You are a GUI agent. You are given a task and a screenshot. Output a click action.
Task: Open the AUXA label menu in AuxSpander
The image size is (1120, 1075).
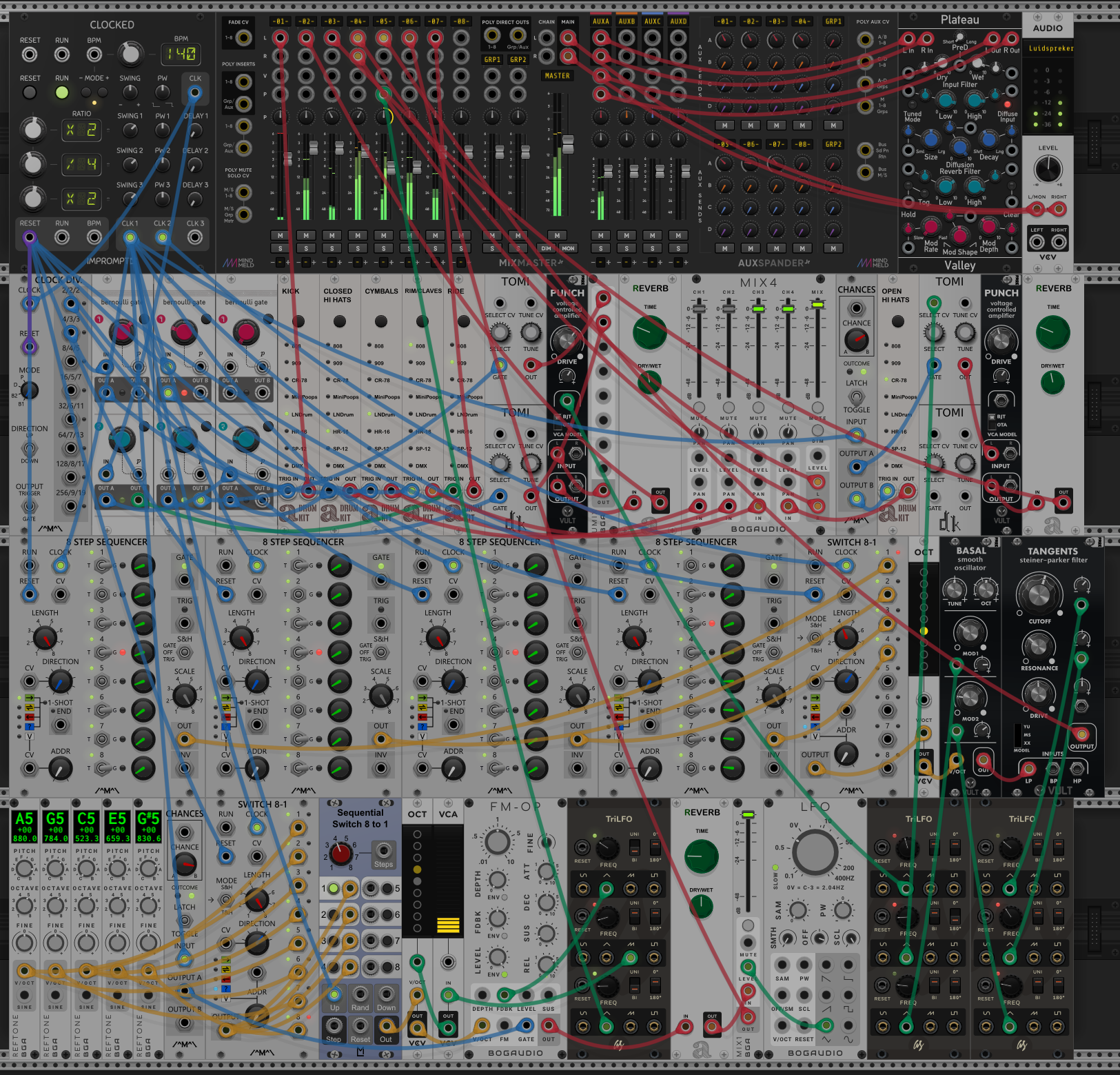coord(601,21)
